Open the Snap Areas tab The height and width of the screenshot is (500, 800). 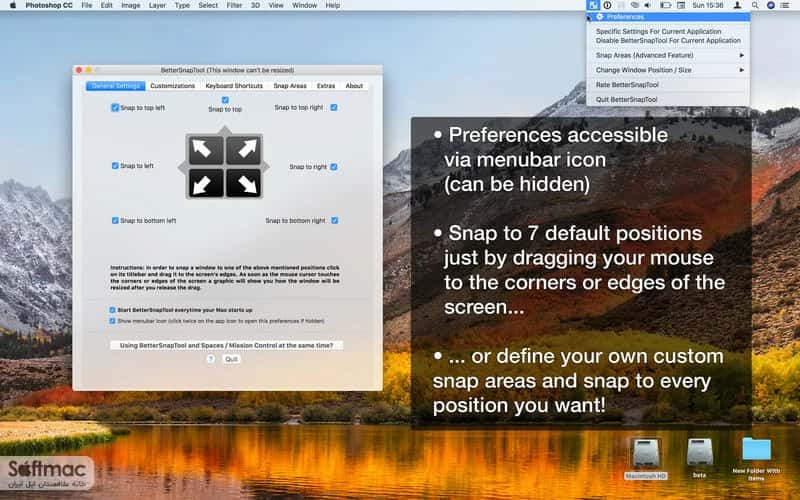click(290, 86)
